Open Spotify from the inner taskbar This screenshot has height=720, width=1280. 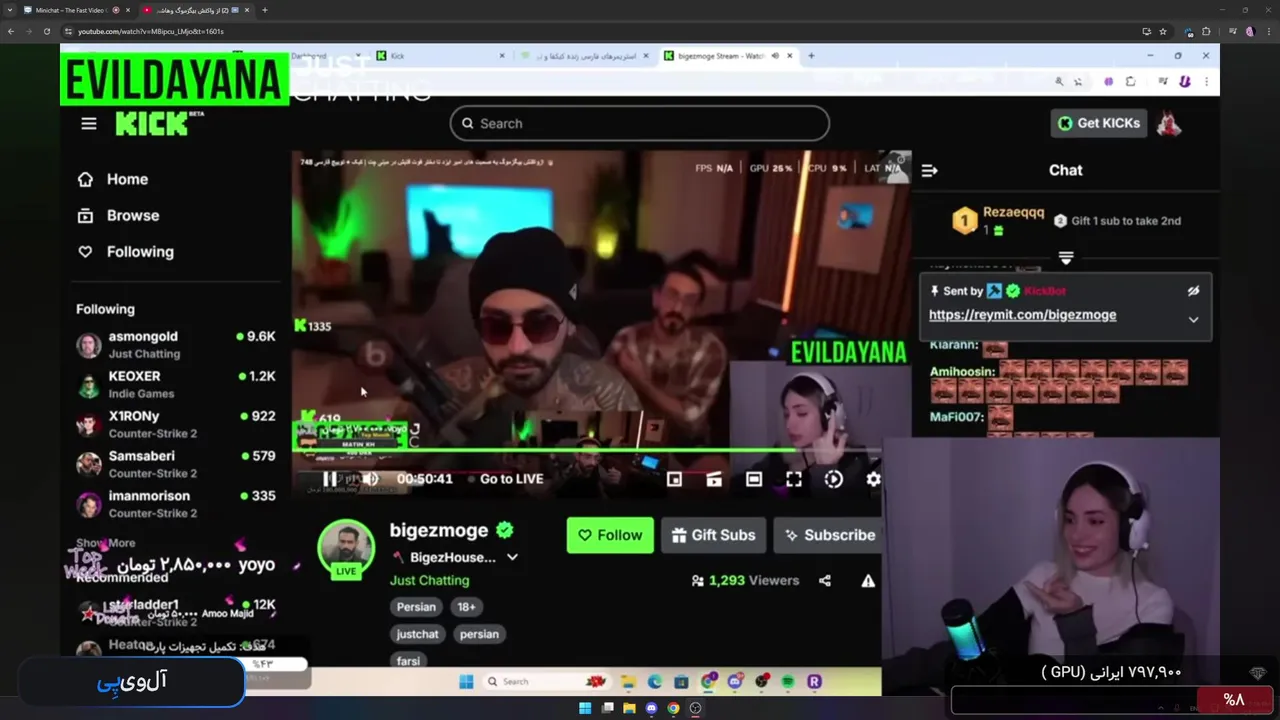click(x=788, y=682)
